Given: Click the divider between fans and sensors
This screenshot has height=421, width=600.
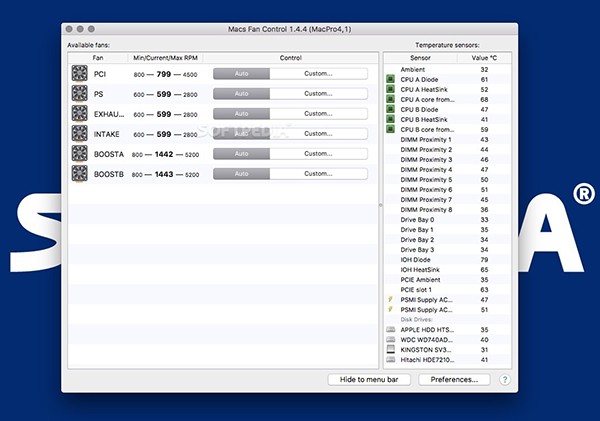Looking at the screenshot, I should pyautogui.click(x=381, y=205).
